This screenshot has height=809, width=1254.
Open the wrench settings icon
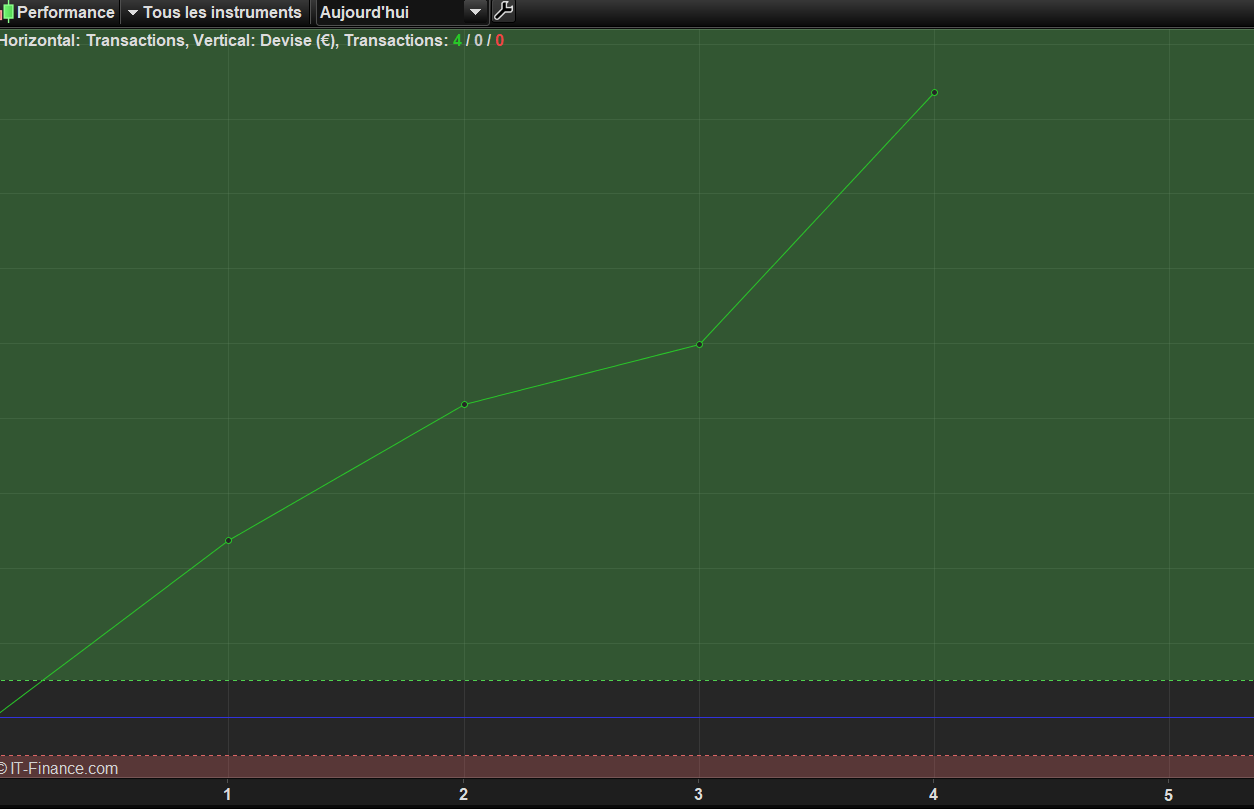coord(503,12)
